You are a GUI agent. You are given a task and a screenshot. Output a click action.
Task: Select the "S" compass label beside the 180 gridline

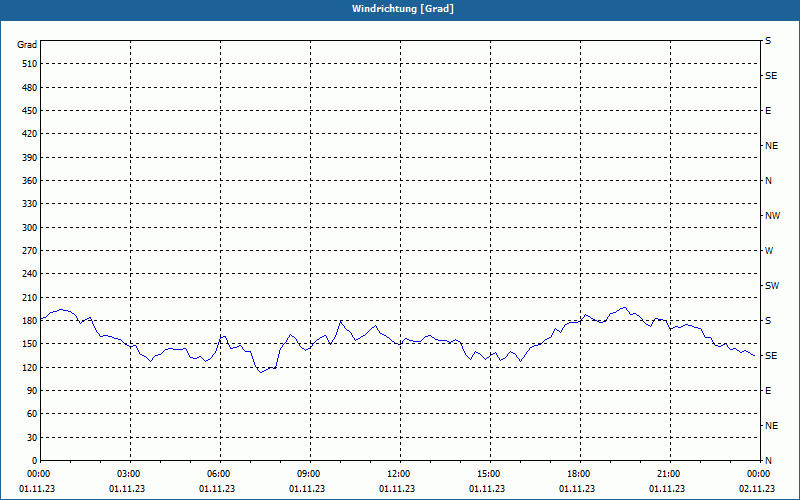(x=768, y=321)
